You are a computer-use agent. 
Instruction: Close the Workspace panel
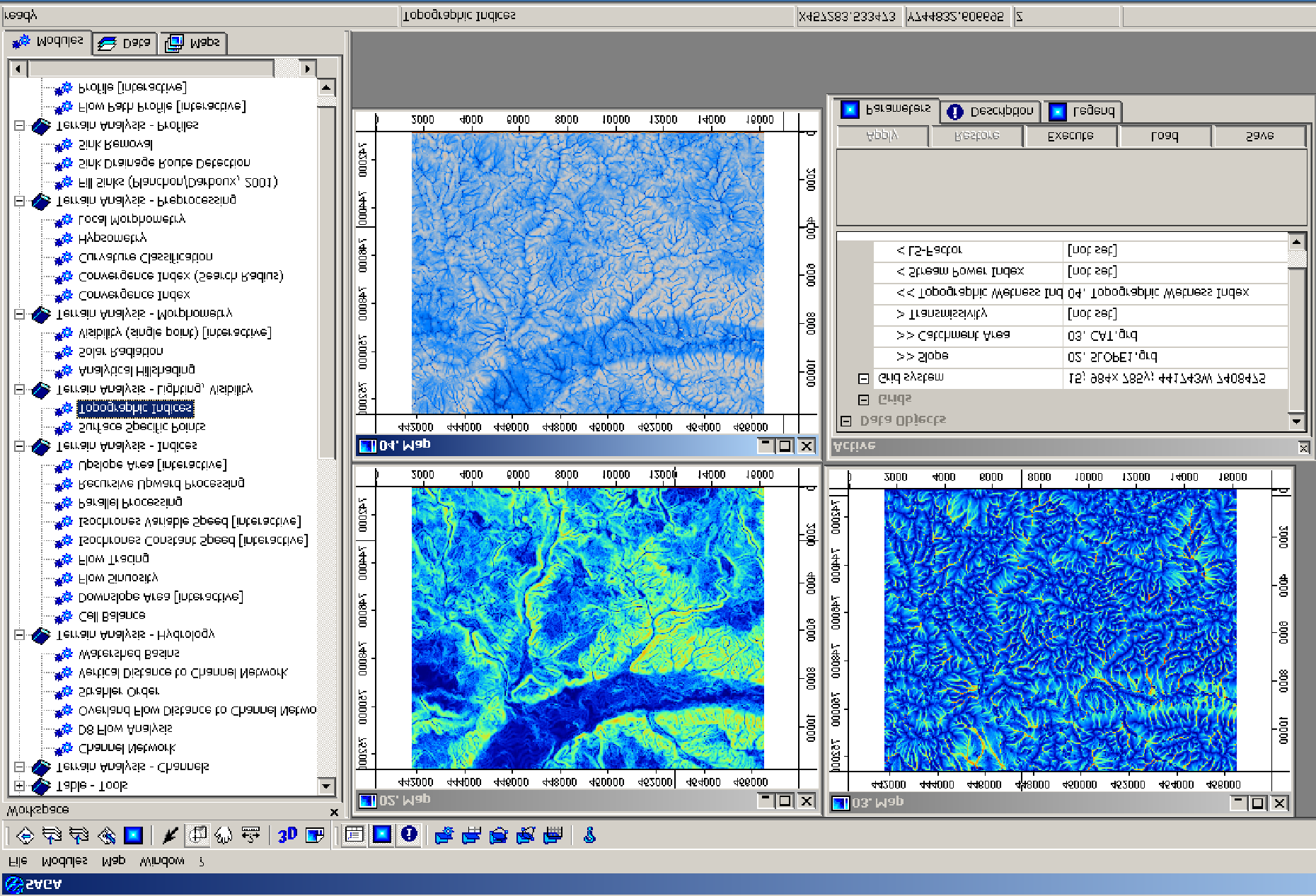[x=334, y=813]
